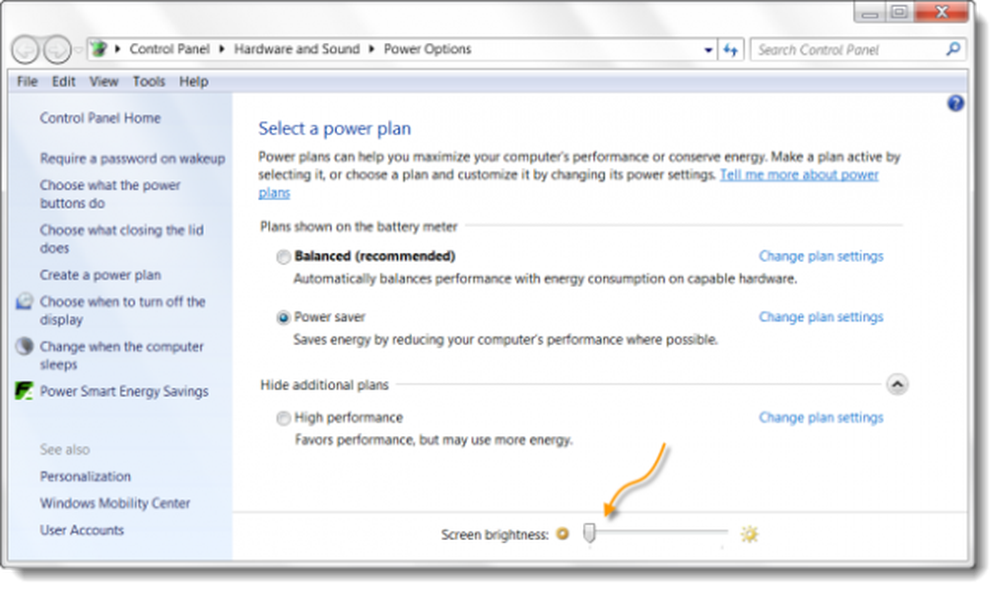
Task: Click Control Panel in the breadcrumb
Action: 169,49
